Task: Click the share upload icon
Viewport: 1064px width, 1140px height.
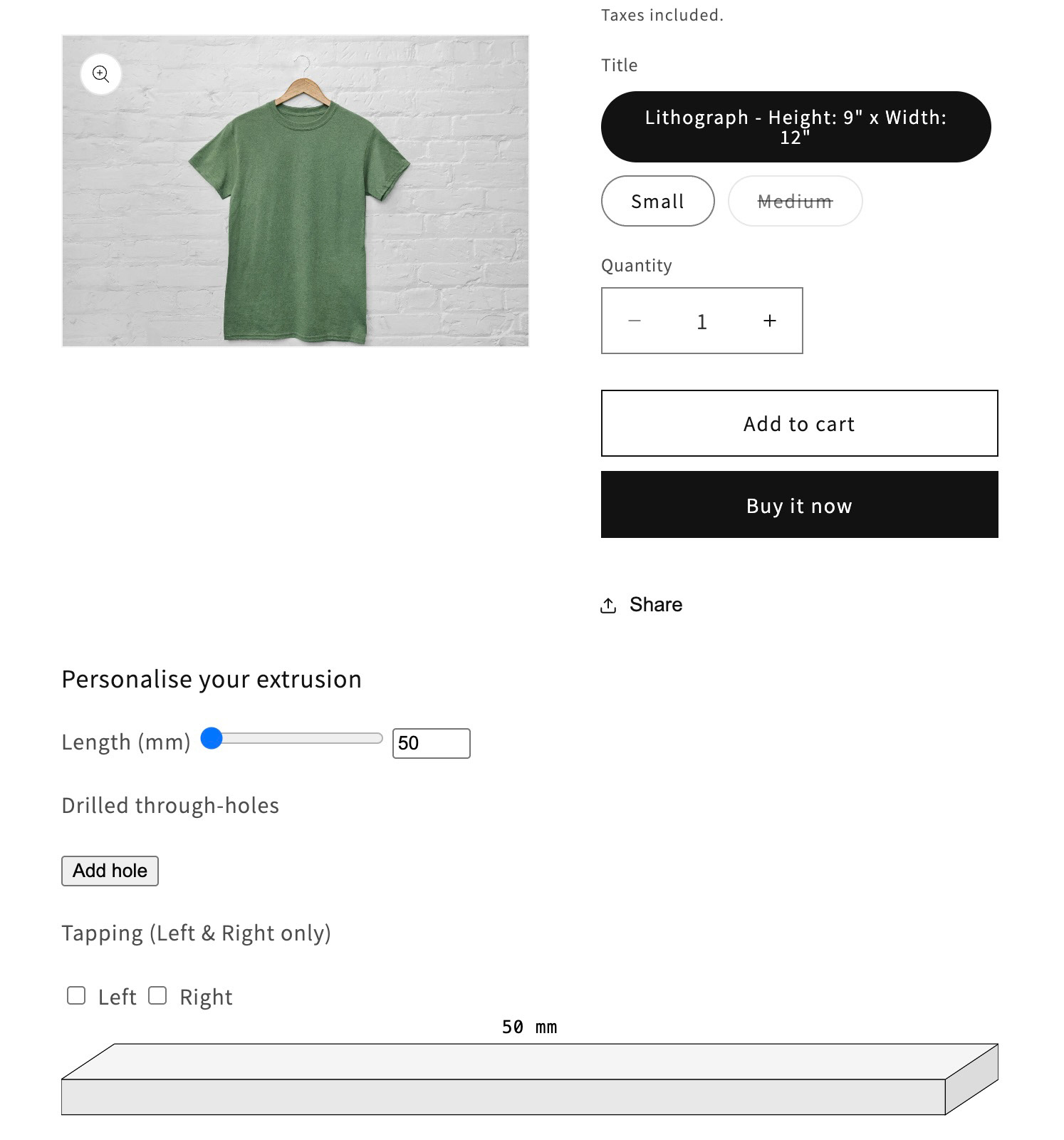Action: click(608, 606)
